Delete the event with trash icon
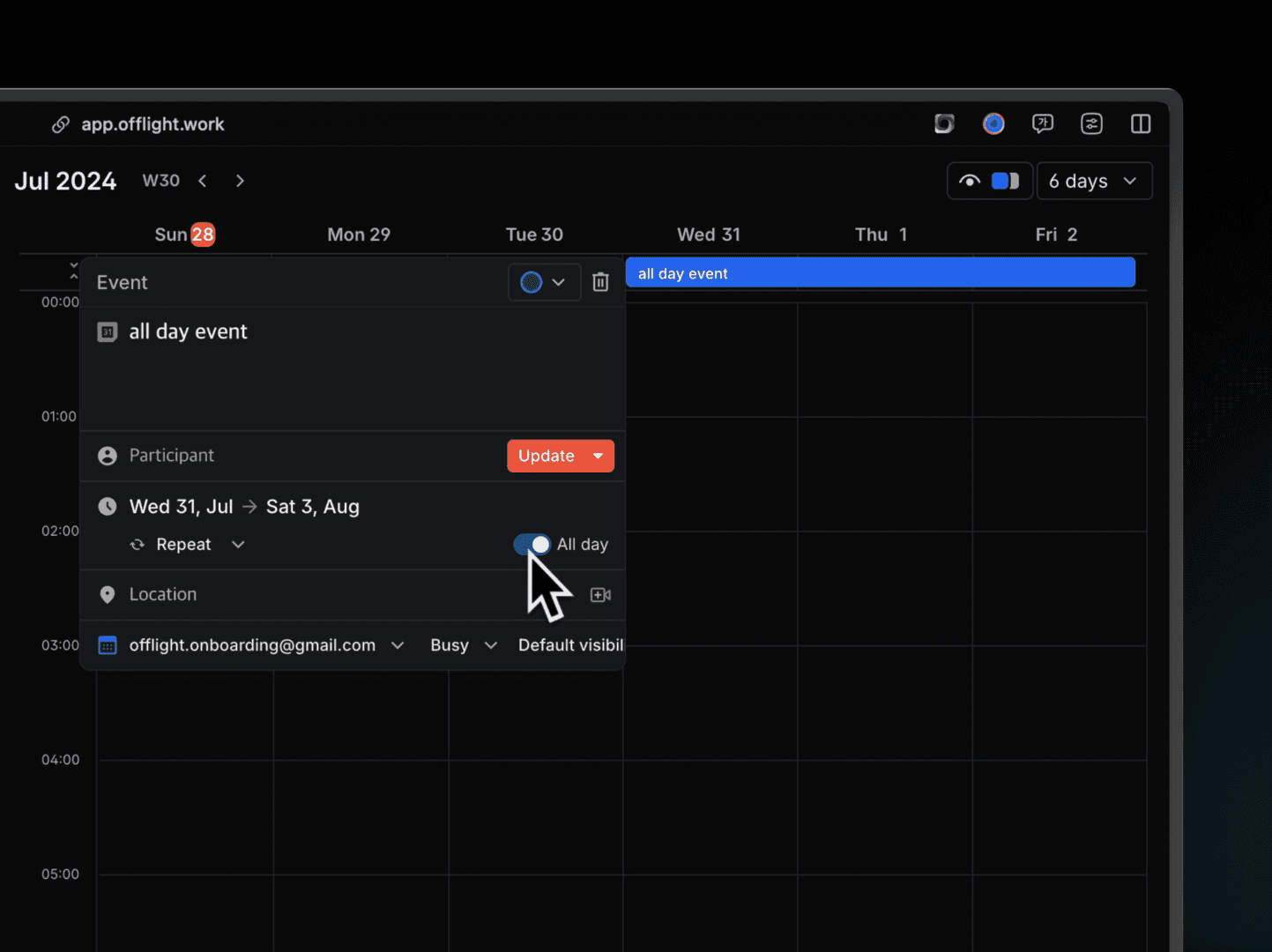This screenshot has width=1272, height=952. (600, 282)
